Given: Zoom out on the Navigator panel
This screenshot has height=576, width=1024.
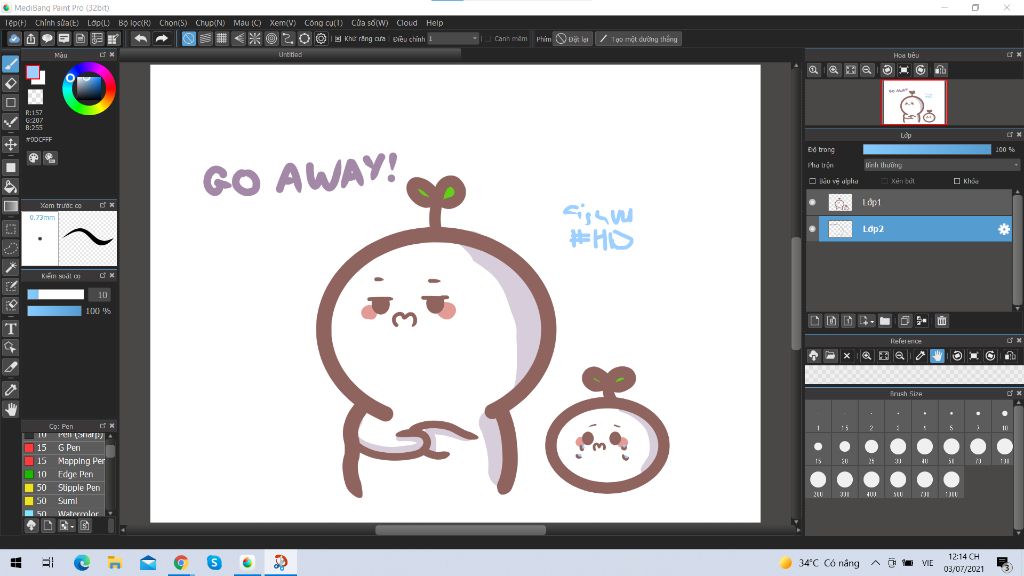Looking at the screenshot, I should [x=867, y=70].
